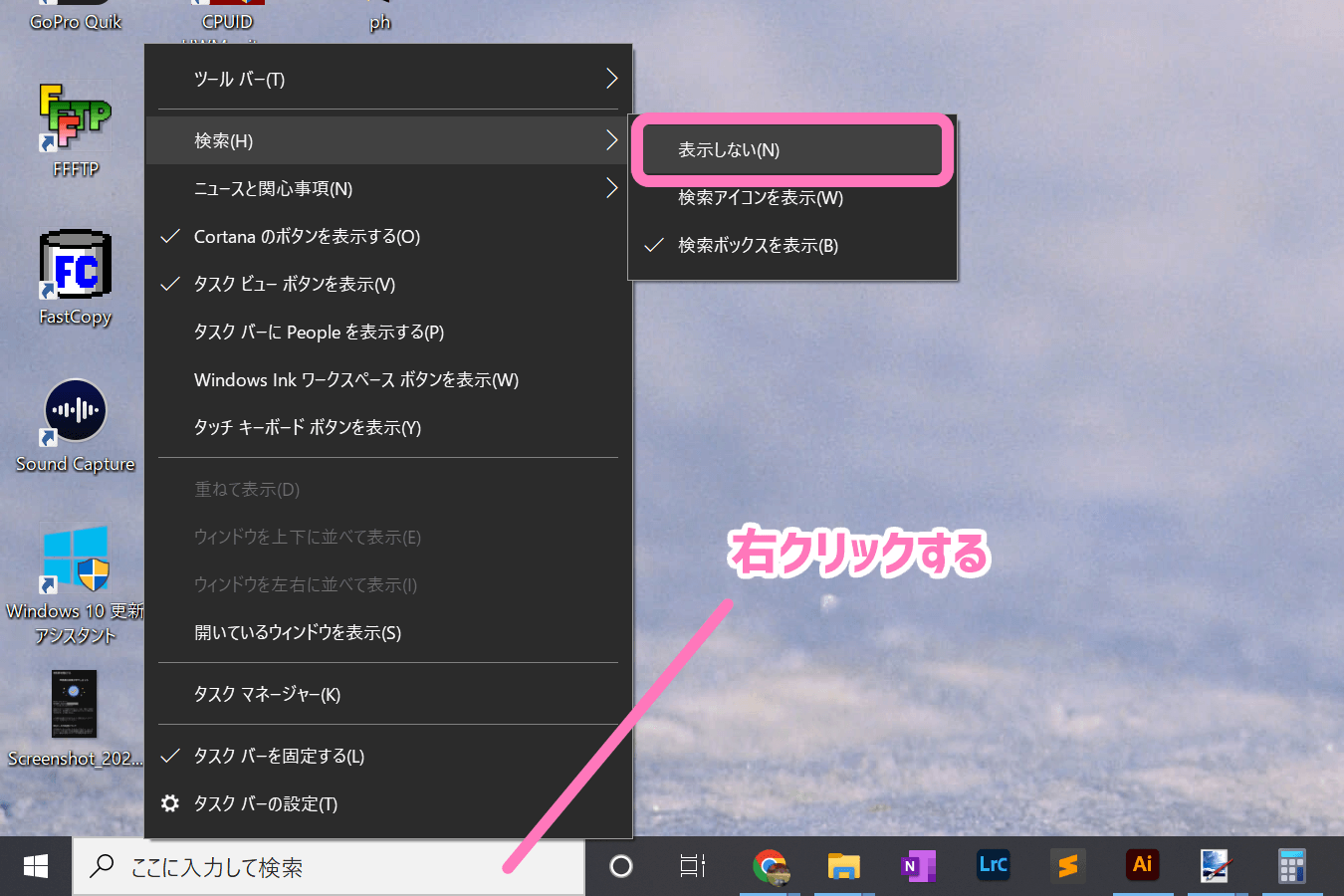Open the Calculator taskbar icon
The image size is (1344, 896).
coord(1291,866)
